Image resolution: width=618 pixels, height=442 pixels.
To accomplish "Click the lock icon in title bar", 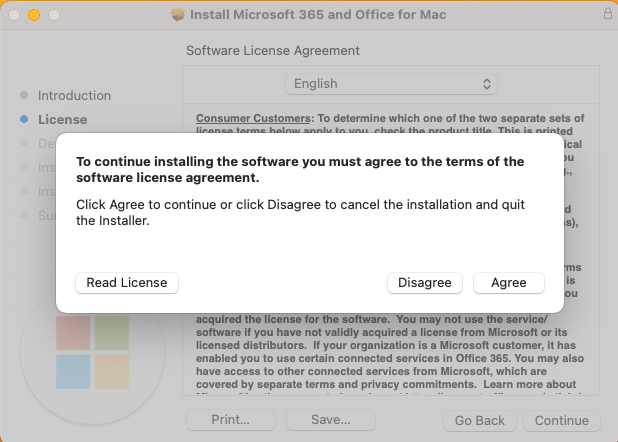I will [608, 14].
